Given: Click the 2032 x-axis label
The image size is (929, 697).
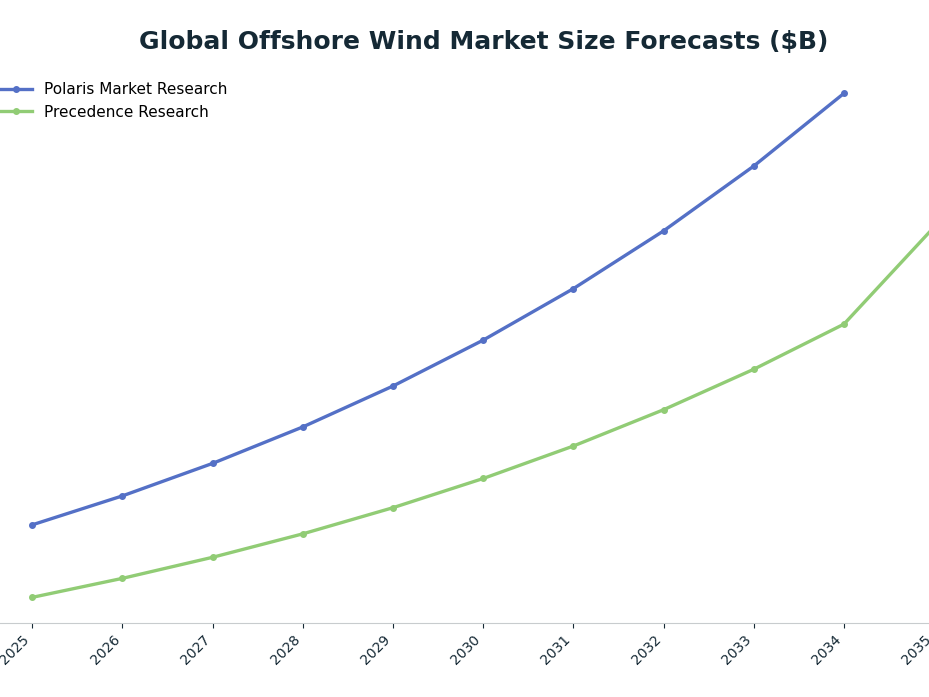Looking at the screenshot, I should 649,650.
